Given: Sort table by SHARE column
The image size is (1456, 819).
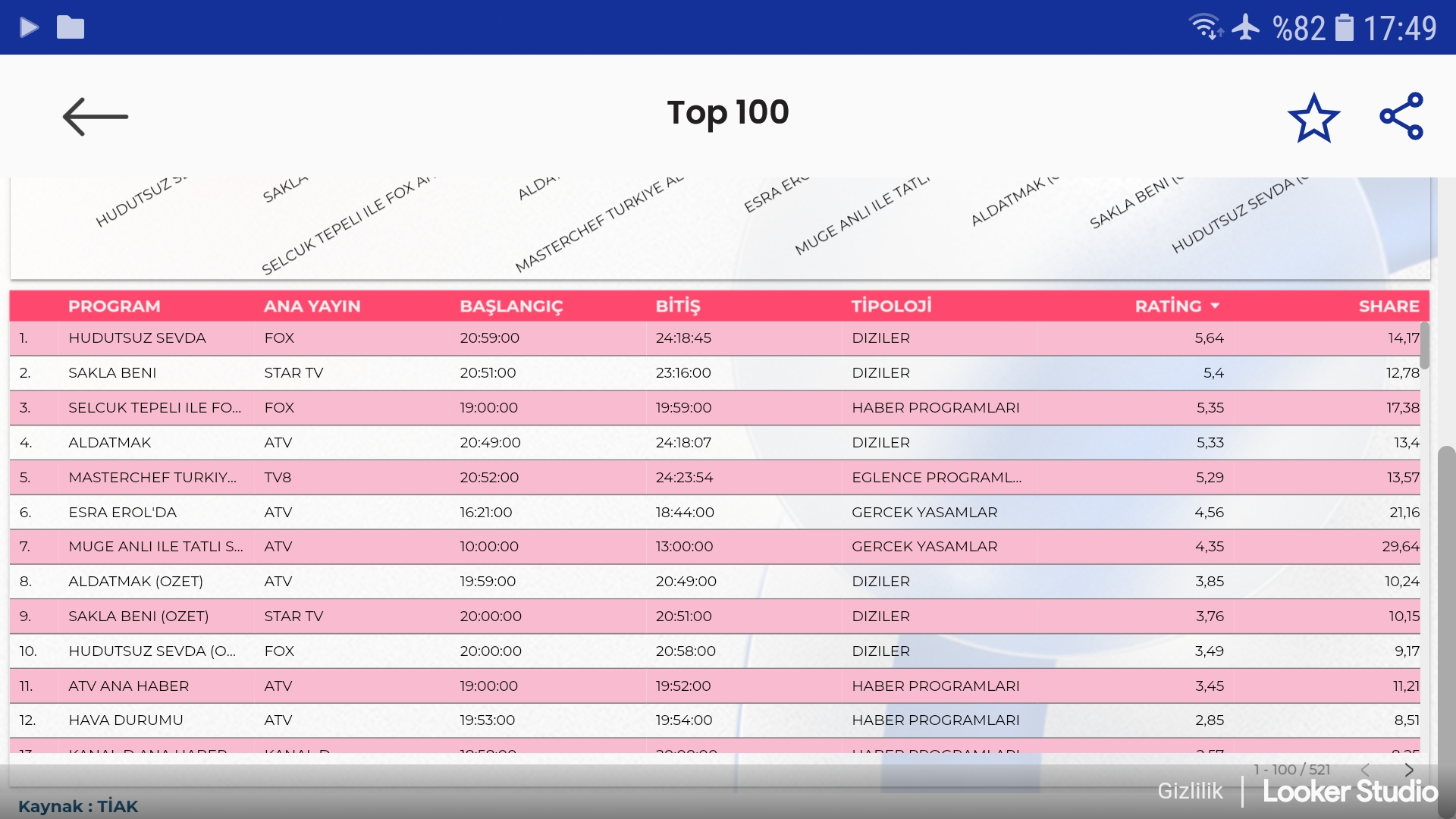Looking at the screenshot, I should [x=1388, y=306].
